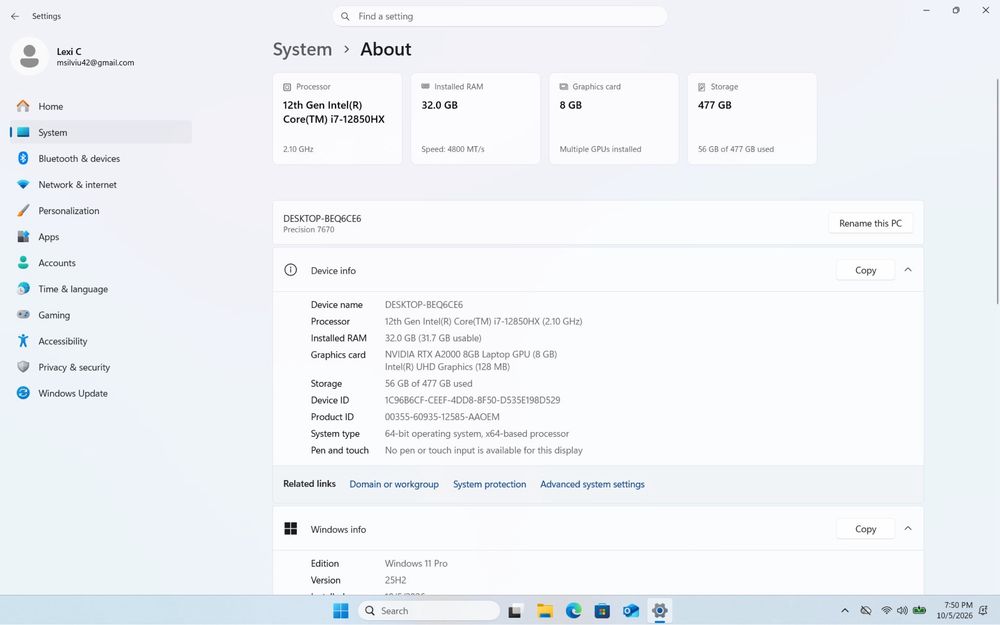Click the crossed-out cloud tray icon
1000x625 pixels.
tap(865, 610)
